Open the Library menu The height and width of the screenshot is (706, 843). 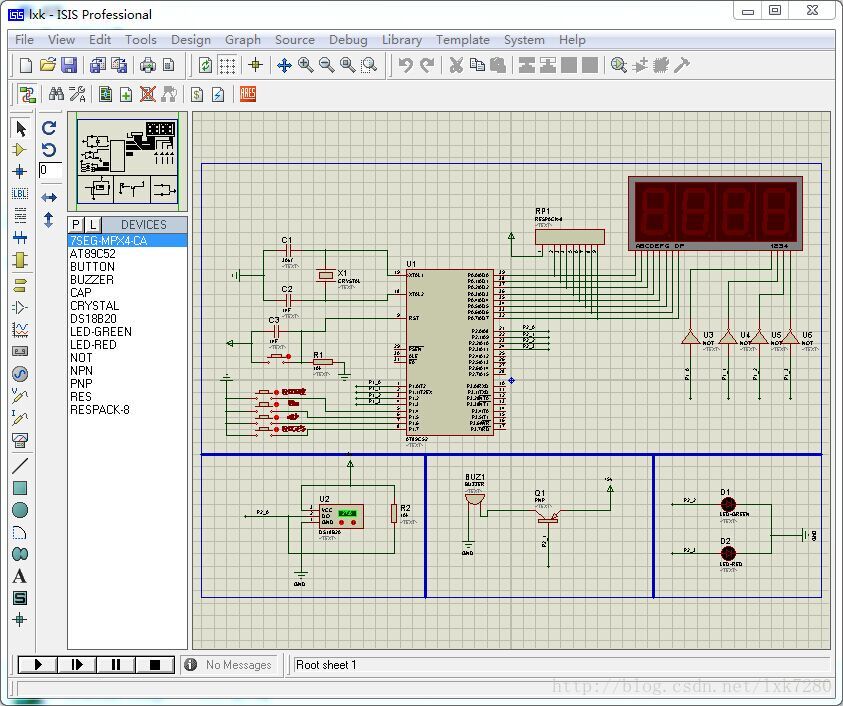(x=402, y=40)
